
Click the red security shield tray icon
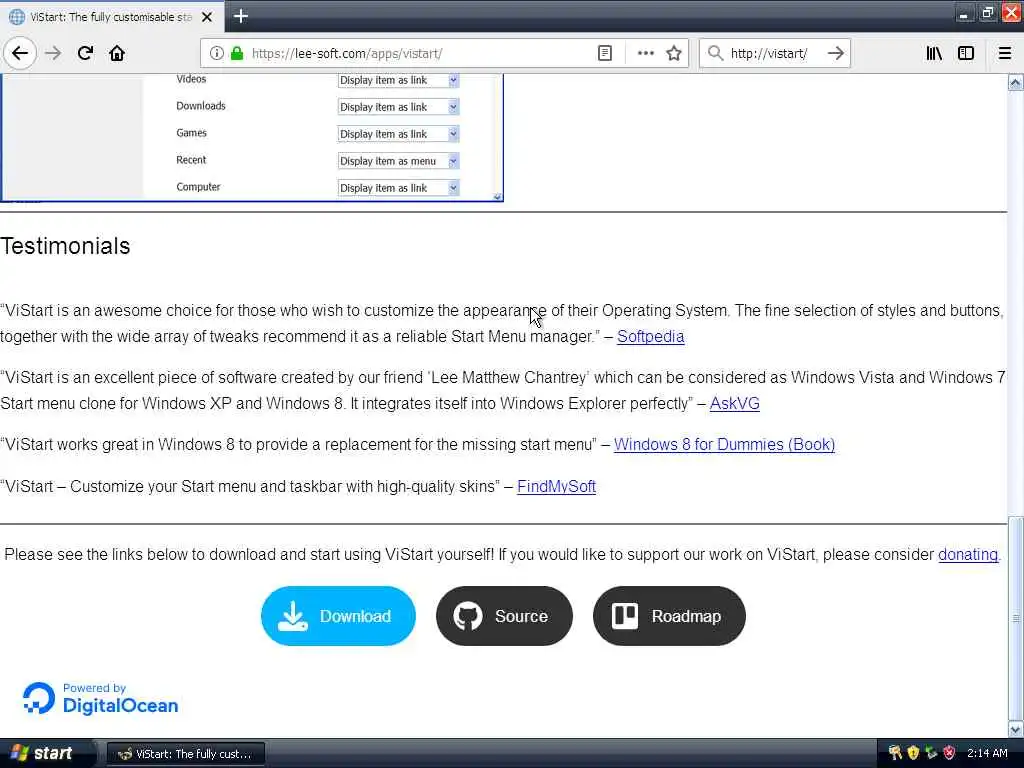(x=949, y=753)
